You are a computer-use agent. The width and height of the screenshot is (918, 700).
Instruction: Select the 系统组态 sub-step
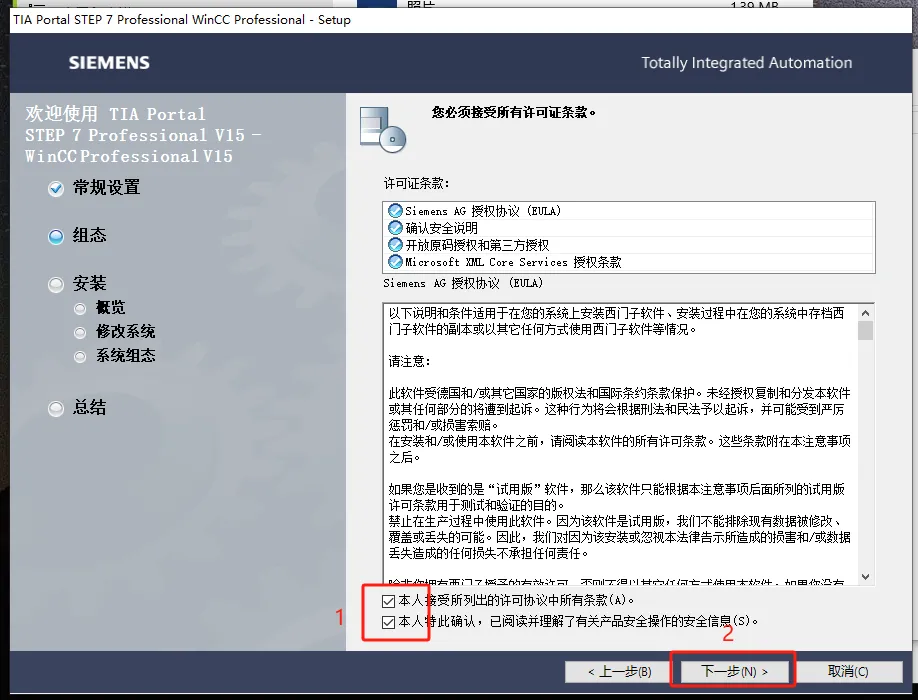pos(125,356)
